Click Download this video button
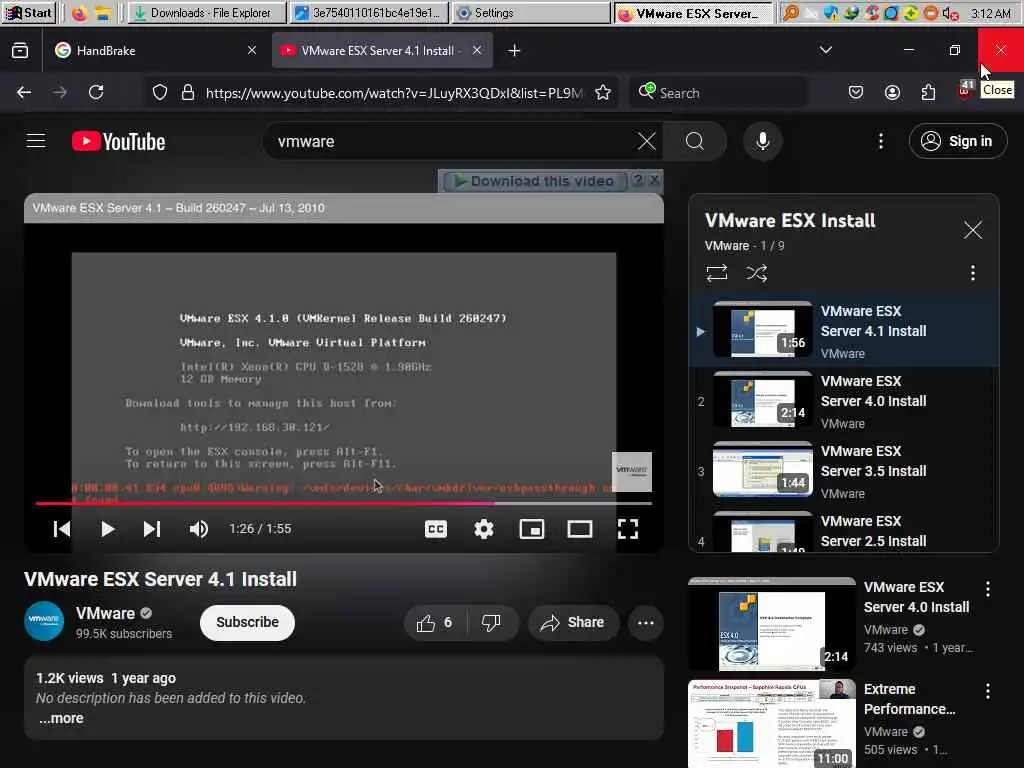 (x=535, y=181)
